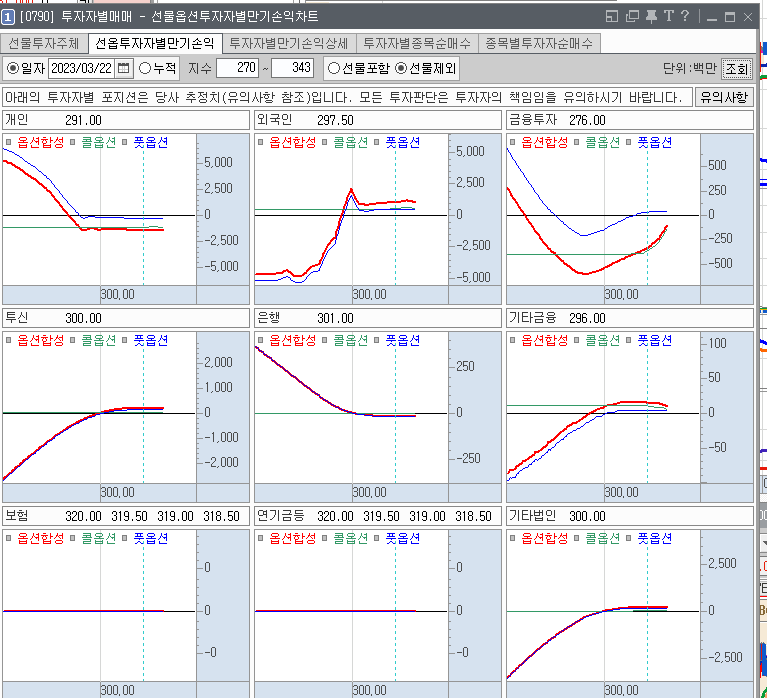Viewport: 767px width, 698px height.
Task: Click the T font icon in title bar
Action: click(668, 17)
